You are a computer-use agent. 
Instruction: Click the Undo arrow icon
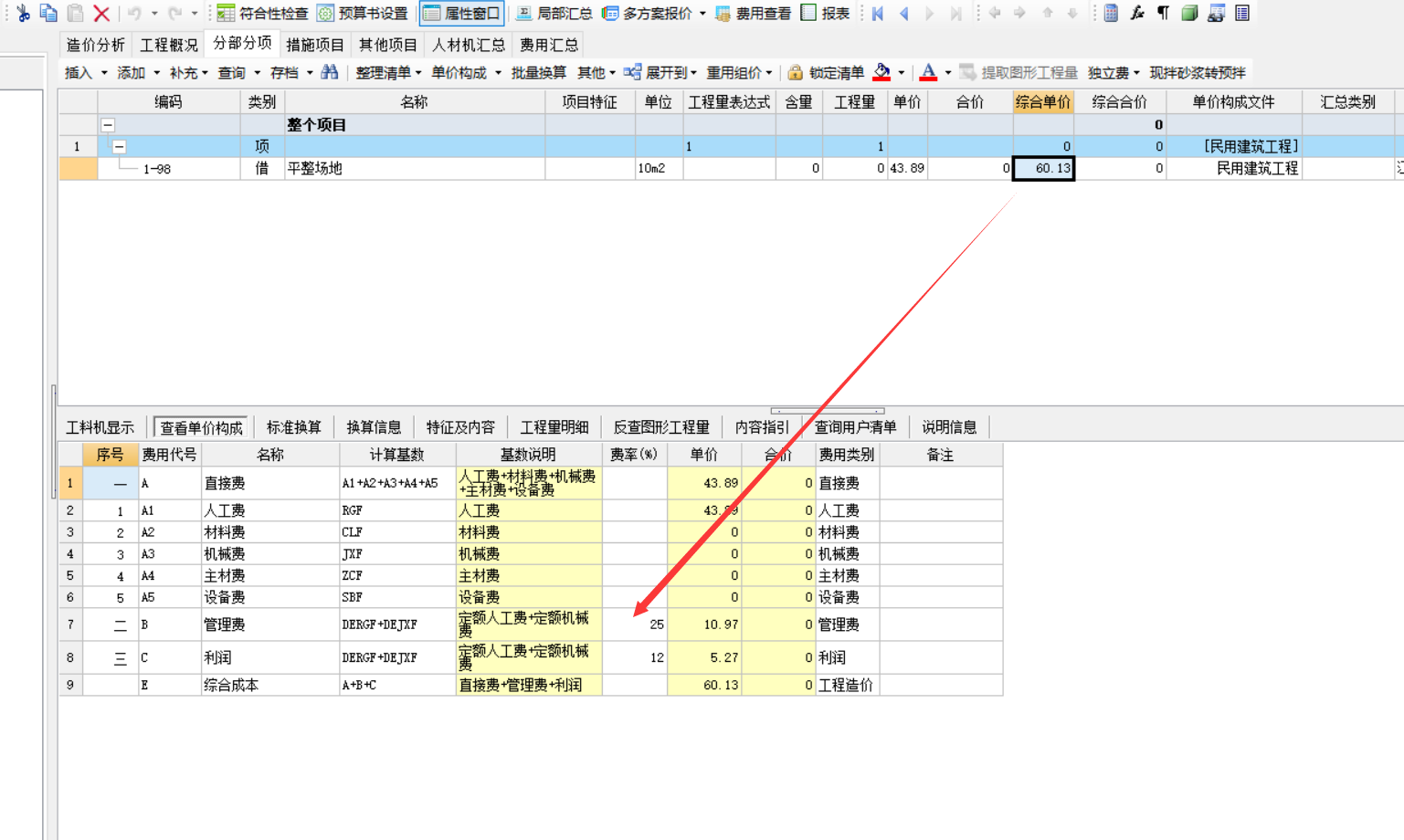(x=134, y=14)
